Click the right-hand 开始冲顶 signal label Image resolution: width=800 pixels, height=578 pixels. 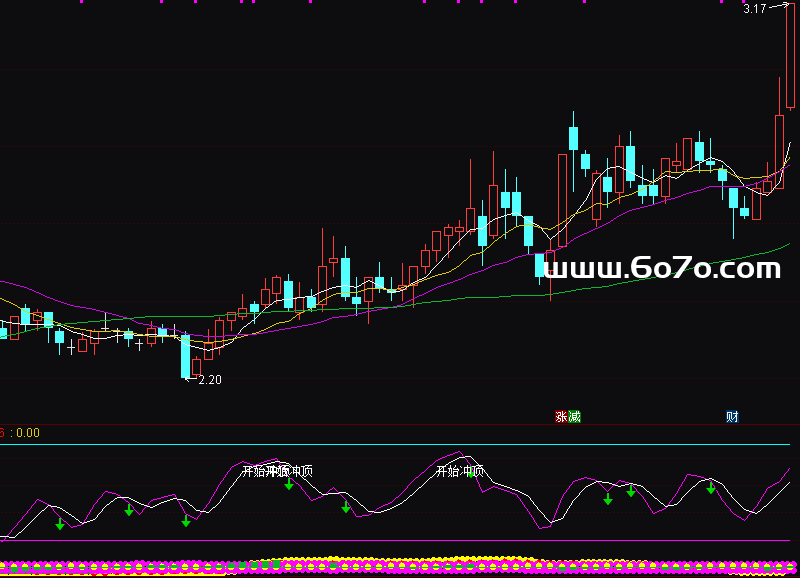[460, 471]
